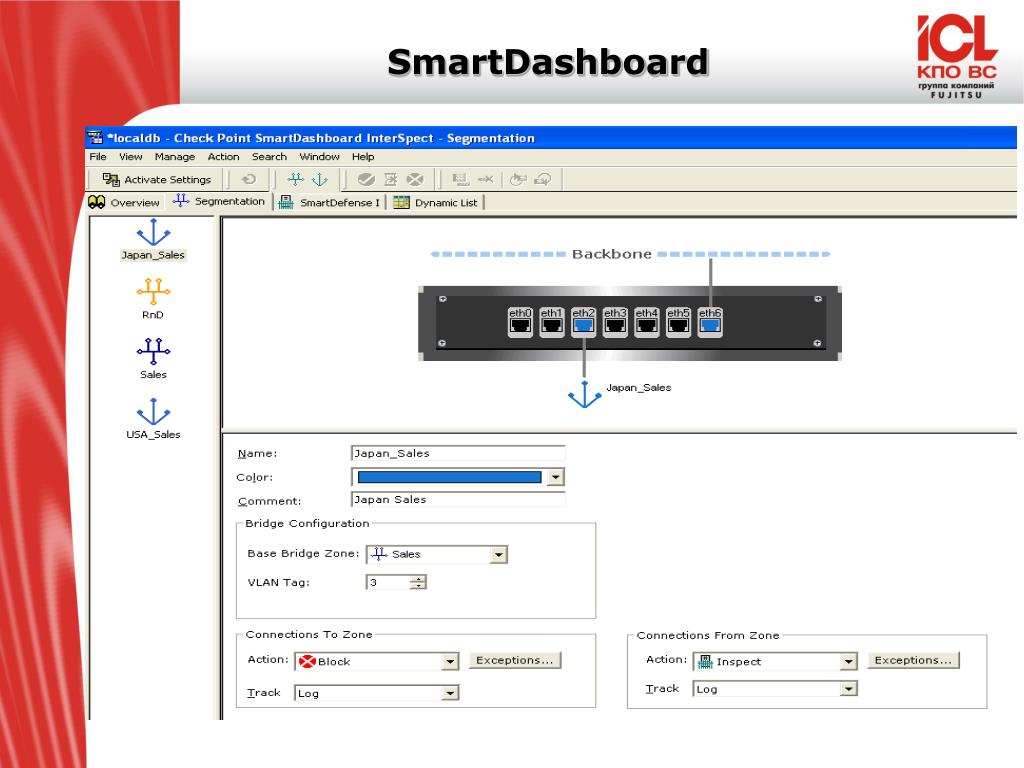Click the Name input field
Viewport: 1024px width, 768px height.
458,453
